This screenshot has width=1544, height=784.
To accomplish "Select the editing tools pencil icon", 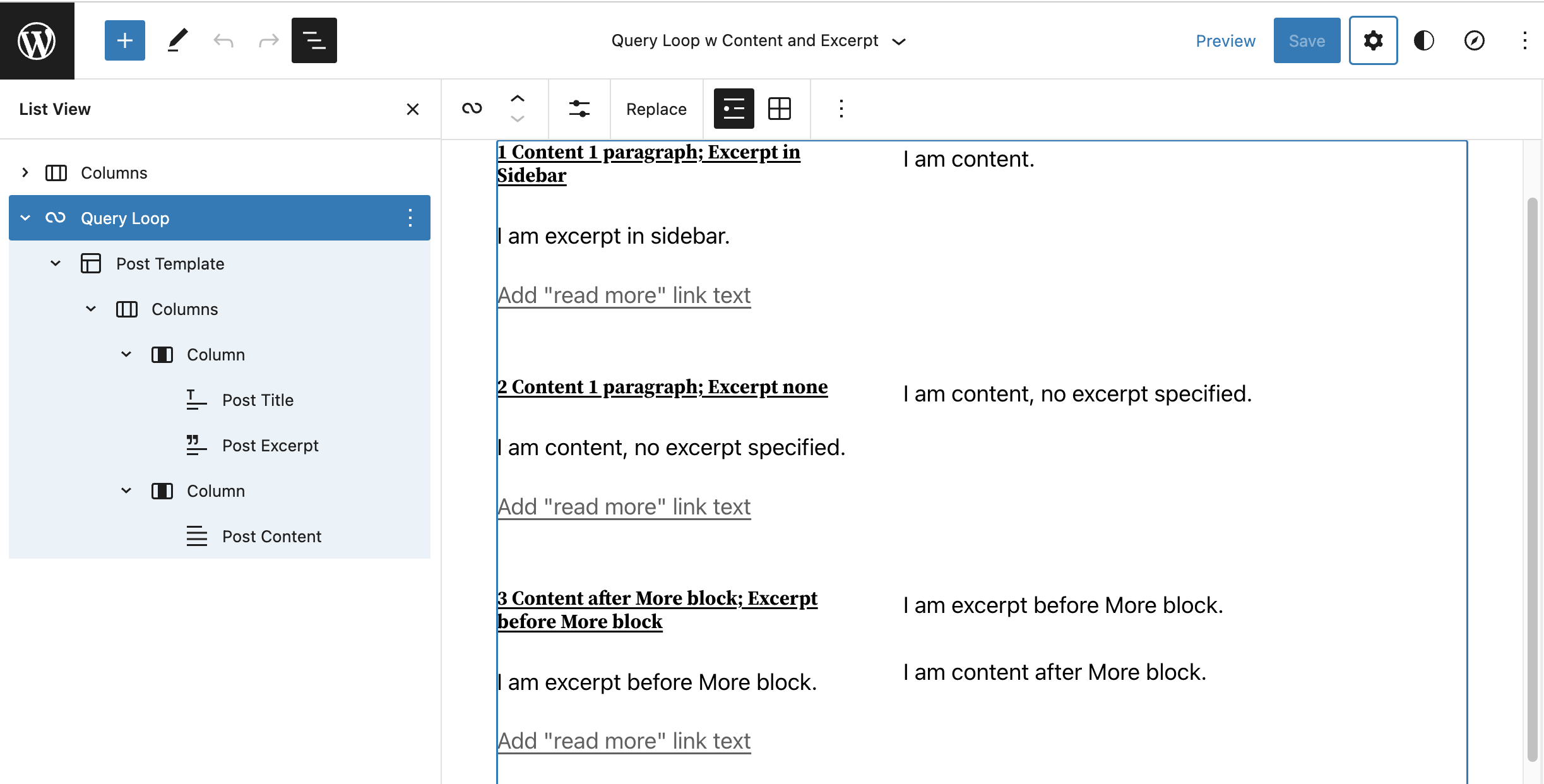I will pyautogui.click(x=176, y=40).
